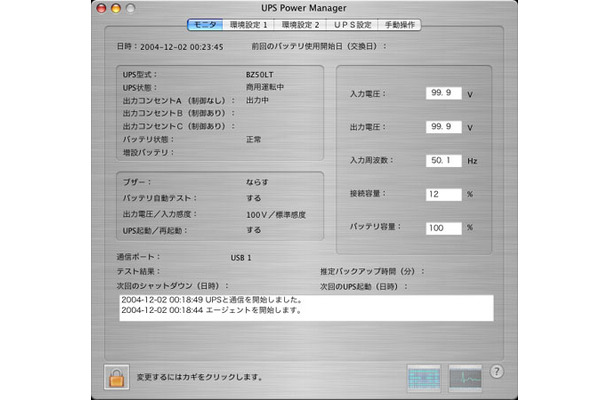Click the UPS Power Manager title bar
Image resolution: width=610 pixels, height=400 pixels.
coord(305,8)
